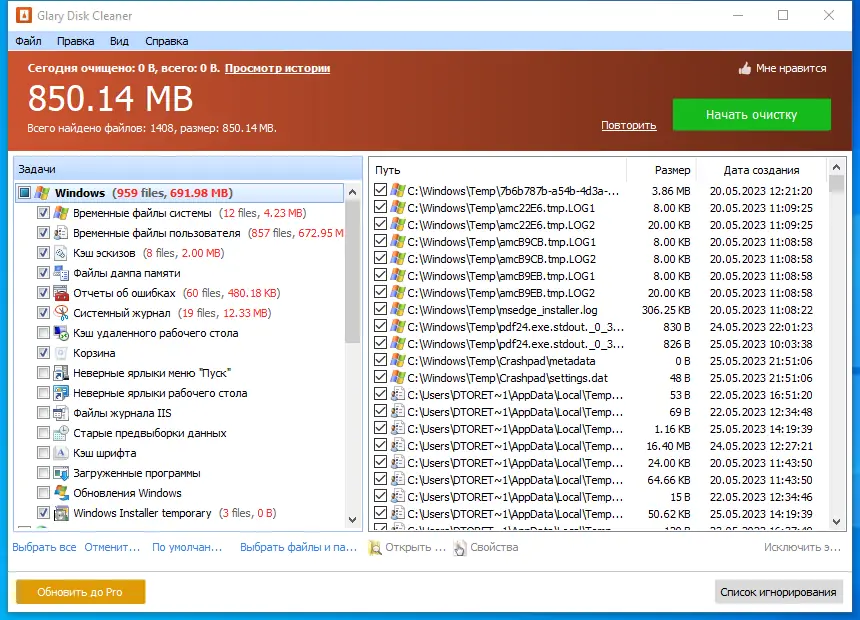This screenshot has height=620, width=860.
Task: Open Список игнорирования
Action: click(778, 592)
